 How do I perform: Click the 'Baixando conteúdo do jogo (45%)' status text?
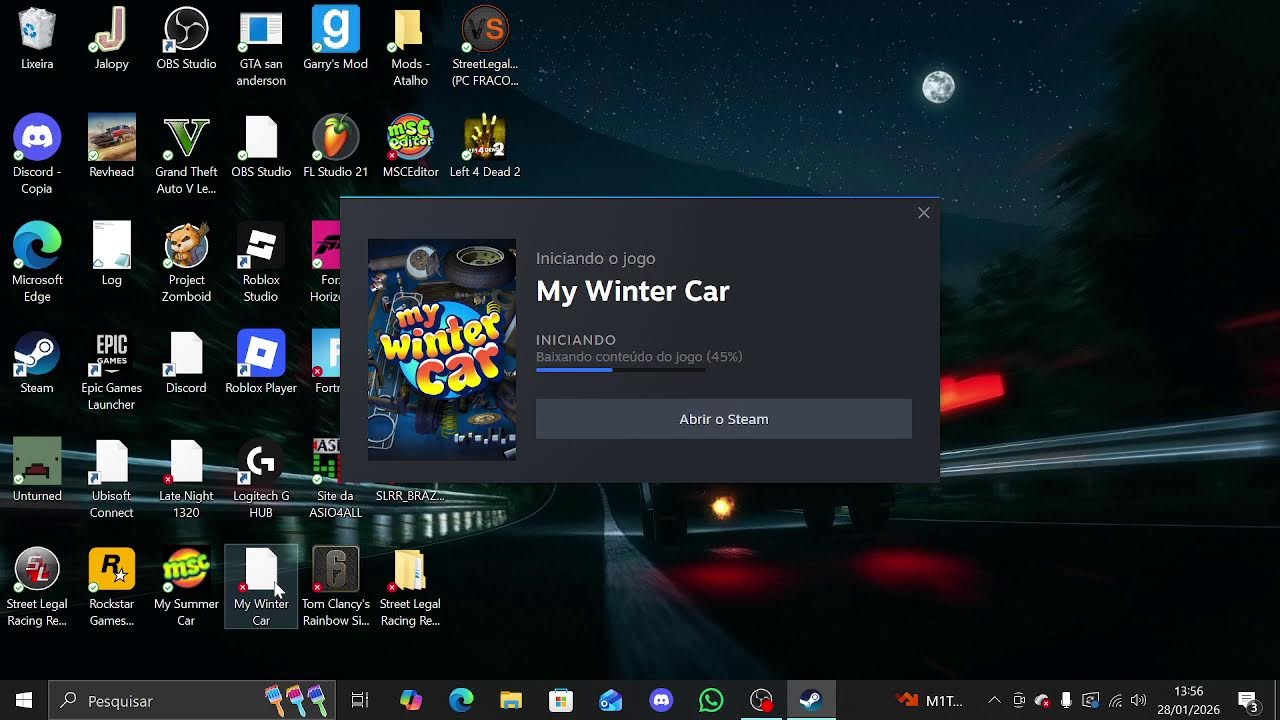639,357
